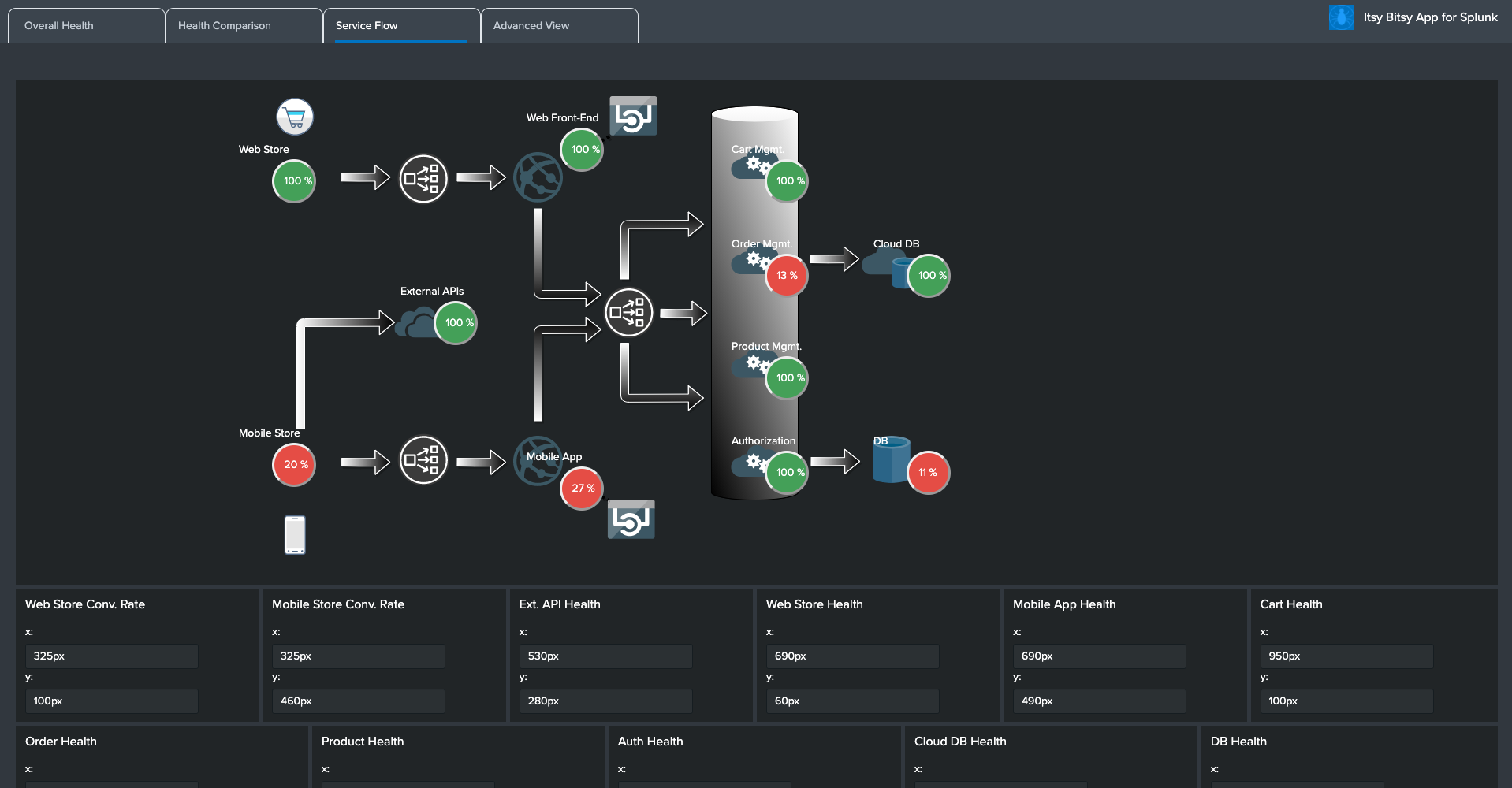The width and height of the screenshot is (1512, 788).
Task: Click the DB Health panel title
Action: (1238, 742)
